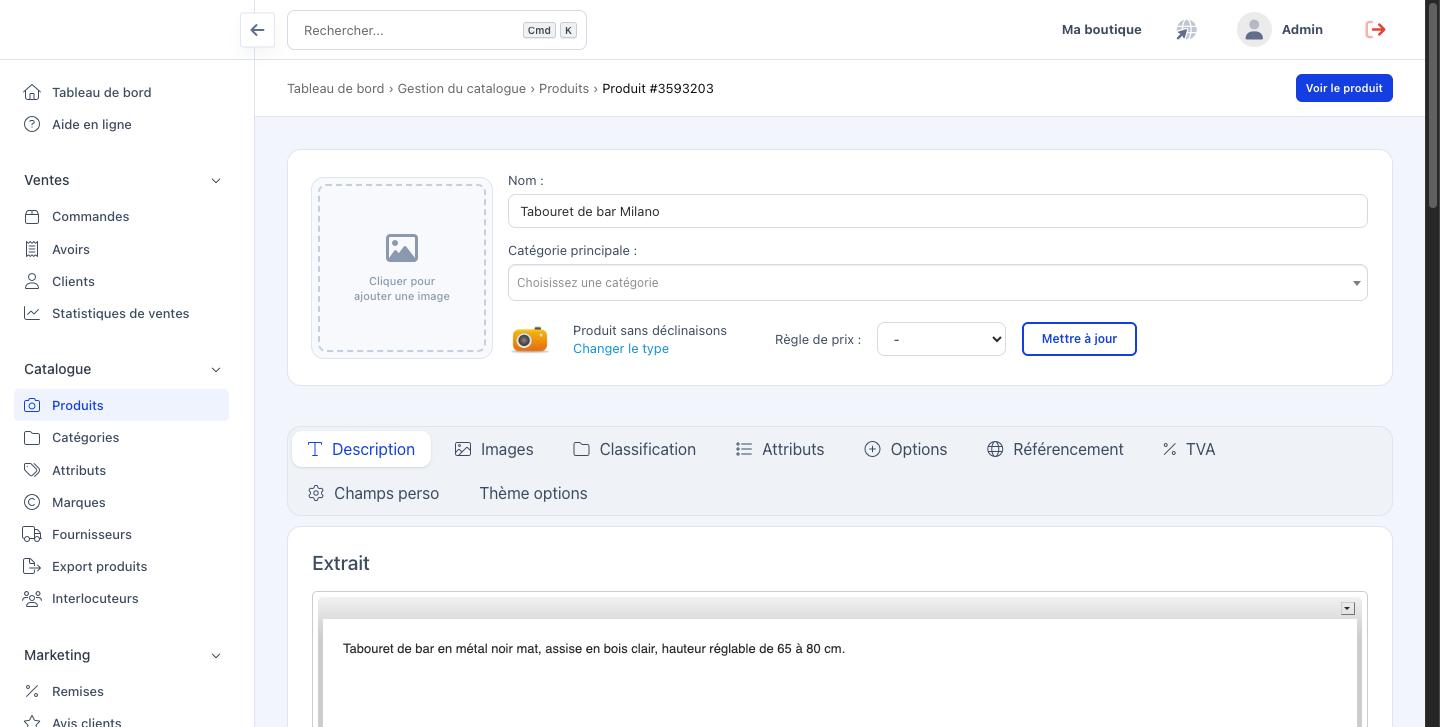Screen dimensions: 1440x727
Task: Collapse the Catalogue sidebar section
Action: point(216,369)
